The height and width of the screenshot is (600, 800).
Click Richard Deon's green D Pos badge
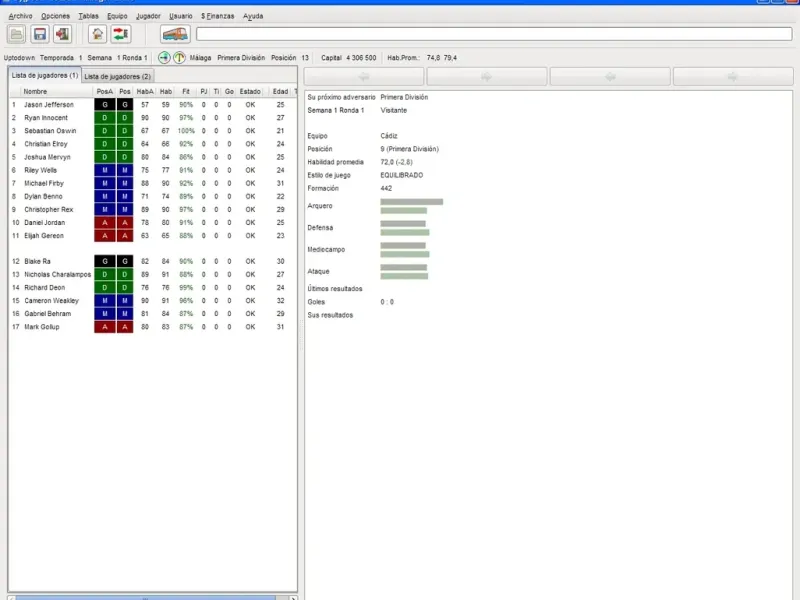[124, 288]
